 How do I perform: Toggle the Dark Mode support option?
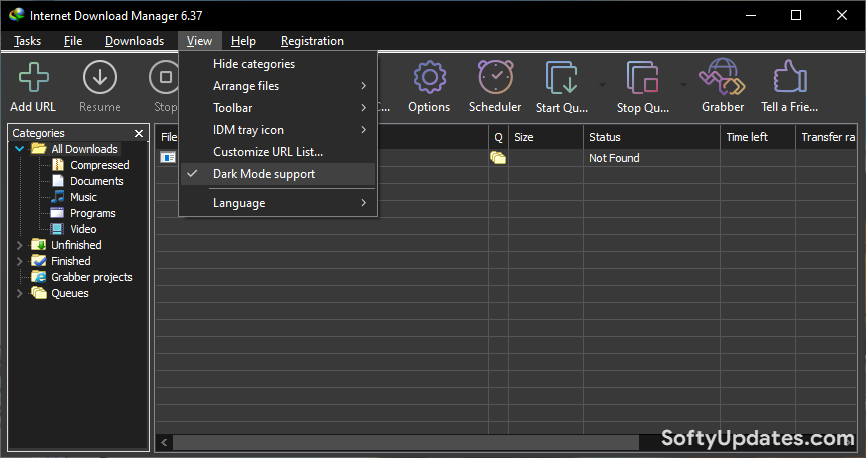264,174
